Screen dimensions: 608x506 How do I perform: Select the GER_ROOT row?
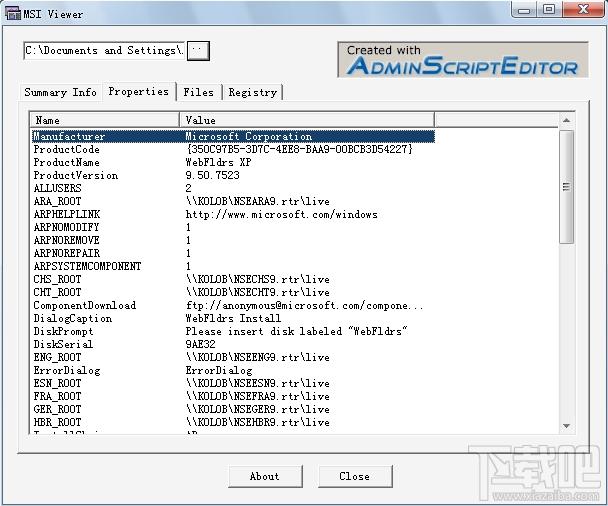click(233, 409)
